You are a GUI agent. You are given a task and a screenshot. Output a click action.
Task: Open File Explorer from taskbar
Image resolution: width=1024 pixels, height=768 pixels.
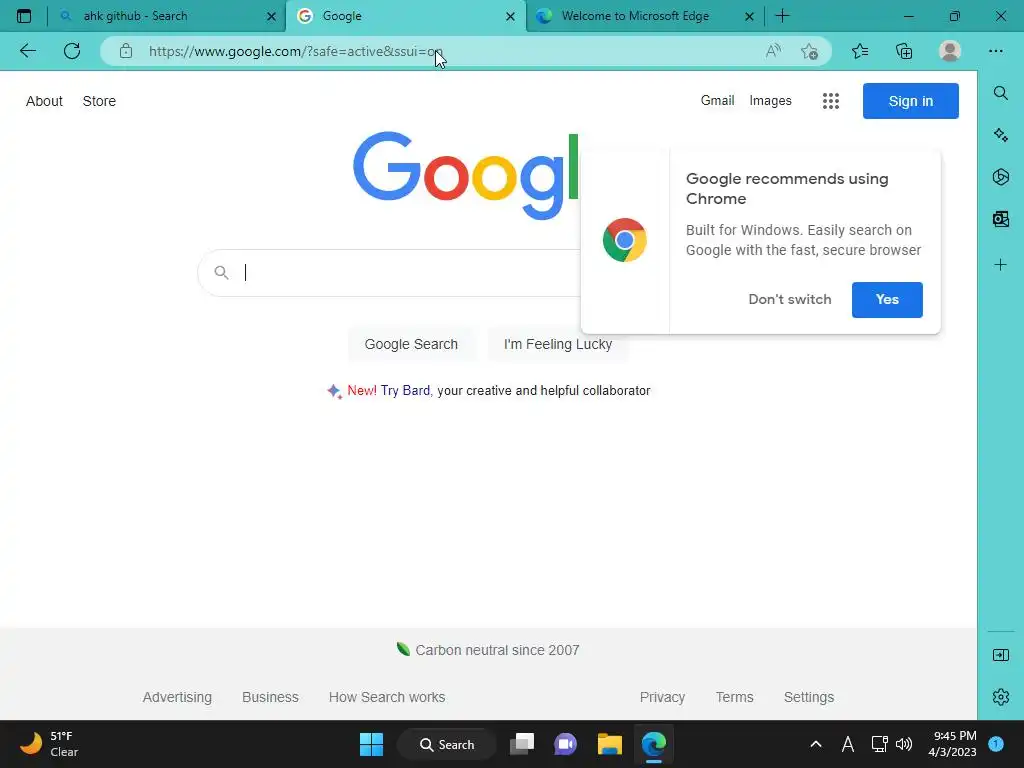pyautogui.click(x=609, y=744)
